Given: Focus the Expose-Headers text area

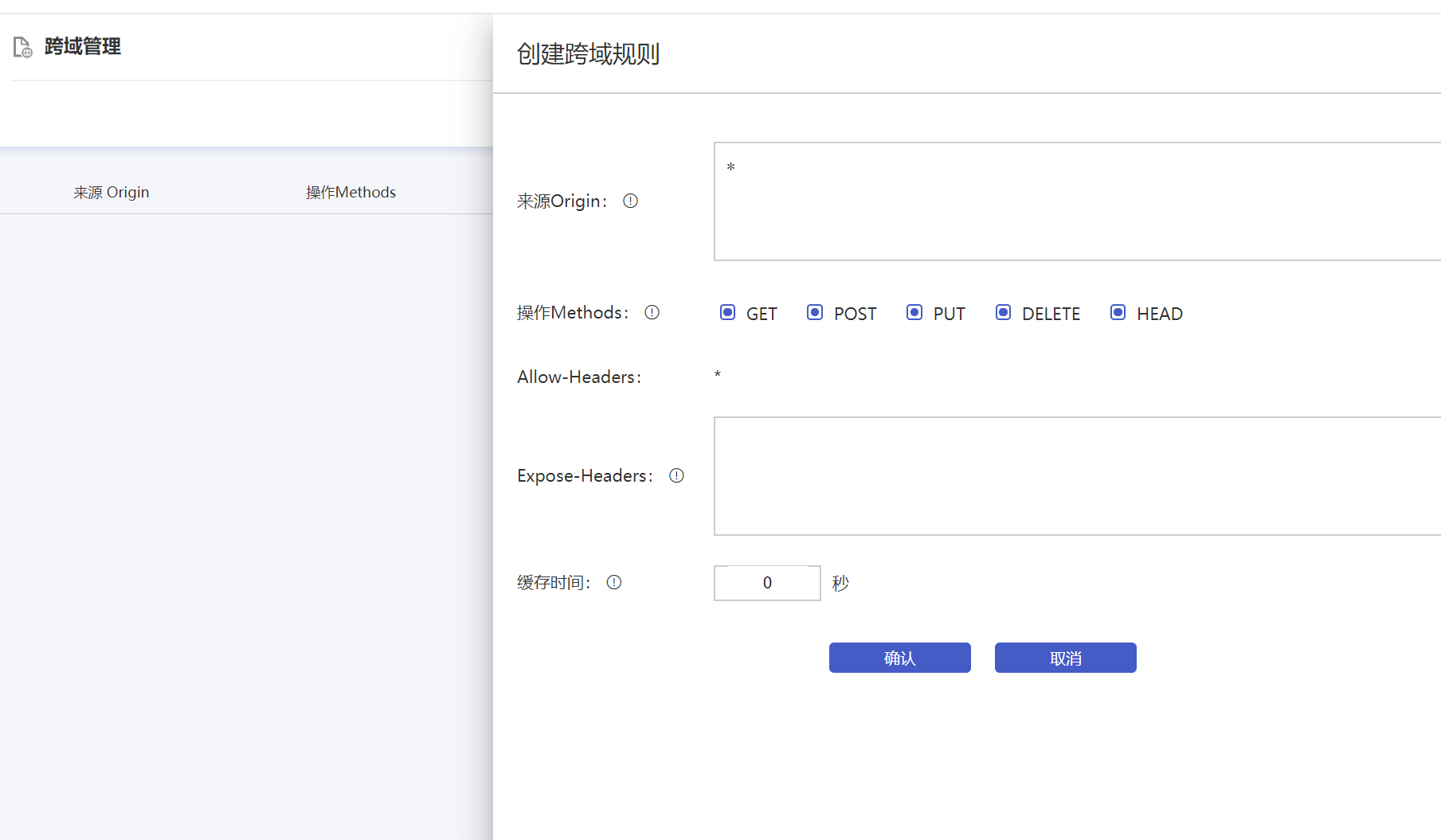Looking at the screenshot, I should tap(1077, 476).
